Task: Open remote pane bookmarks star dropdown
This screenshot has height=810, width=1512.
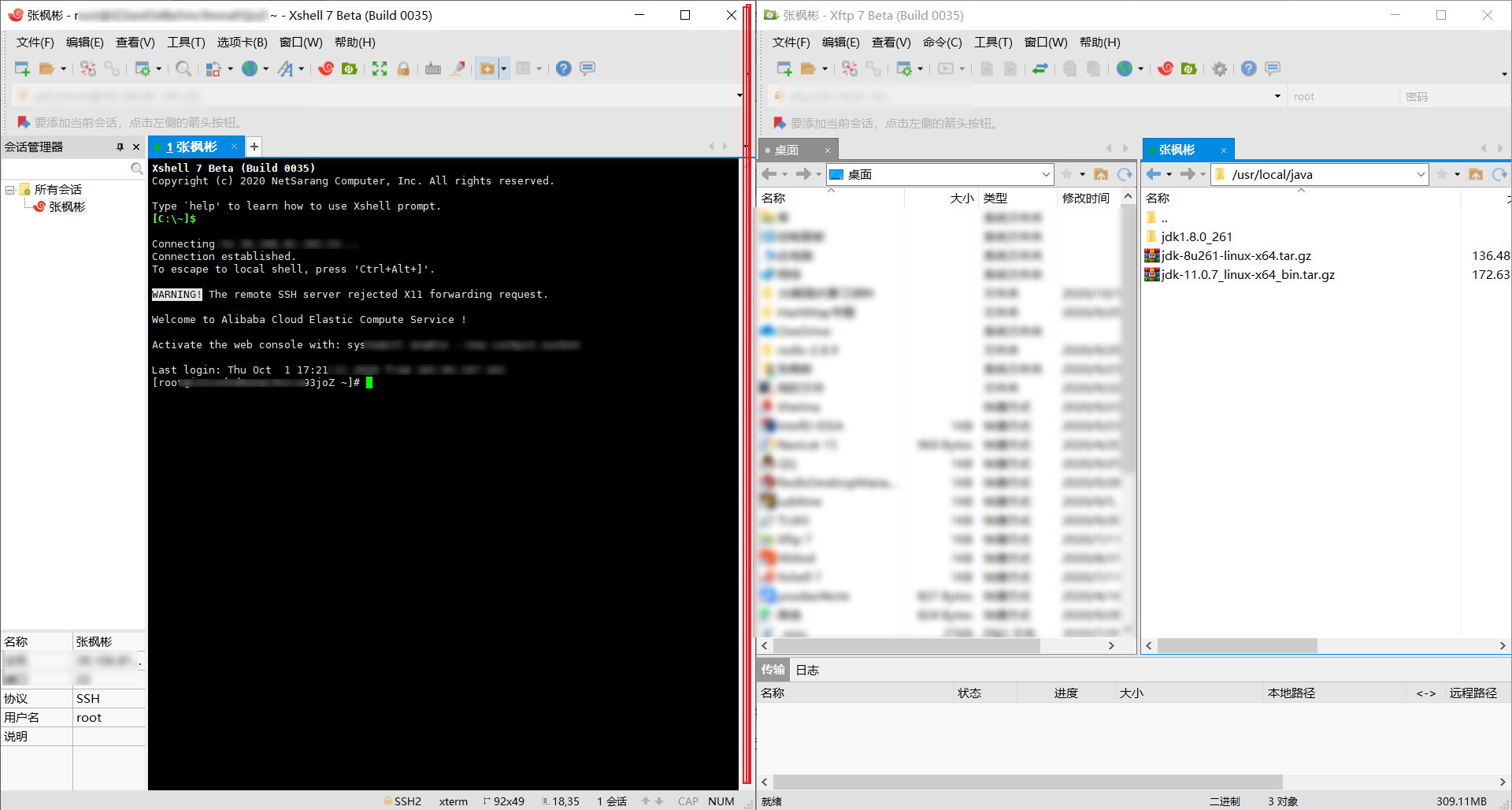Action: [x=1457, y=174]
